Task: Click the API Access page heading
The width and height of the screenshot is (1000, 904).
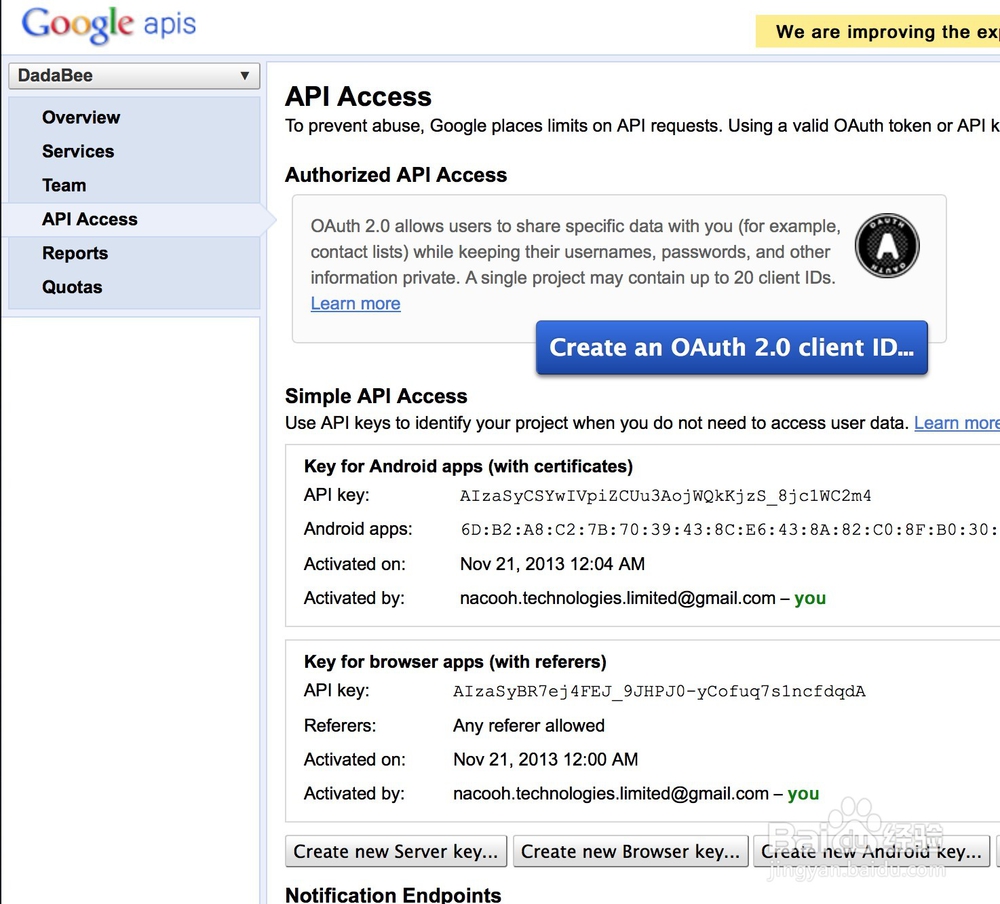Action: [x=358, y=96]
